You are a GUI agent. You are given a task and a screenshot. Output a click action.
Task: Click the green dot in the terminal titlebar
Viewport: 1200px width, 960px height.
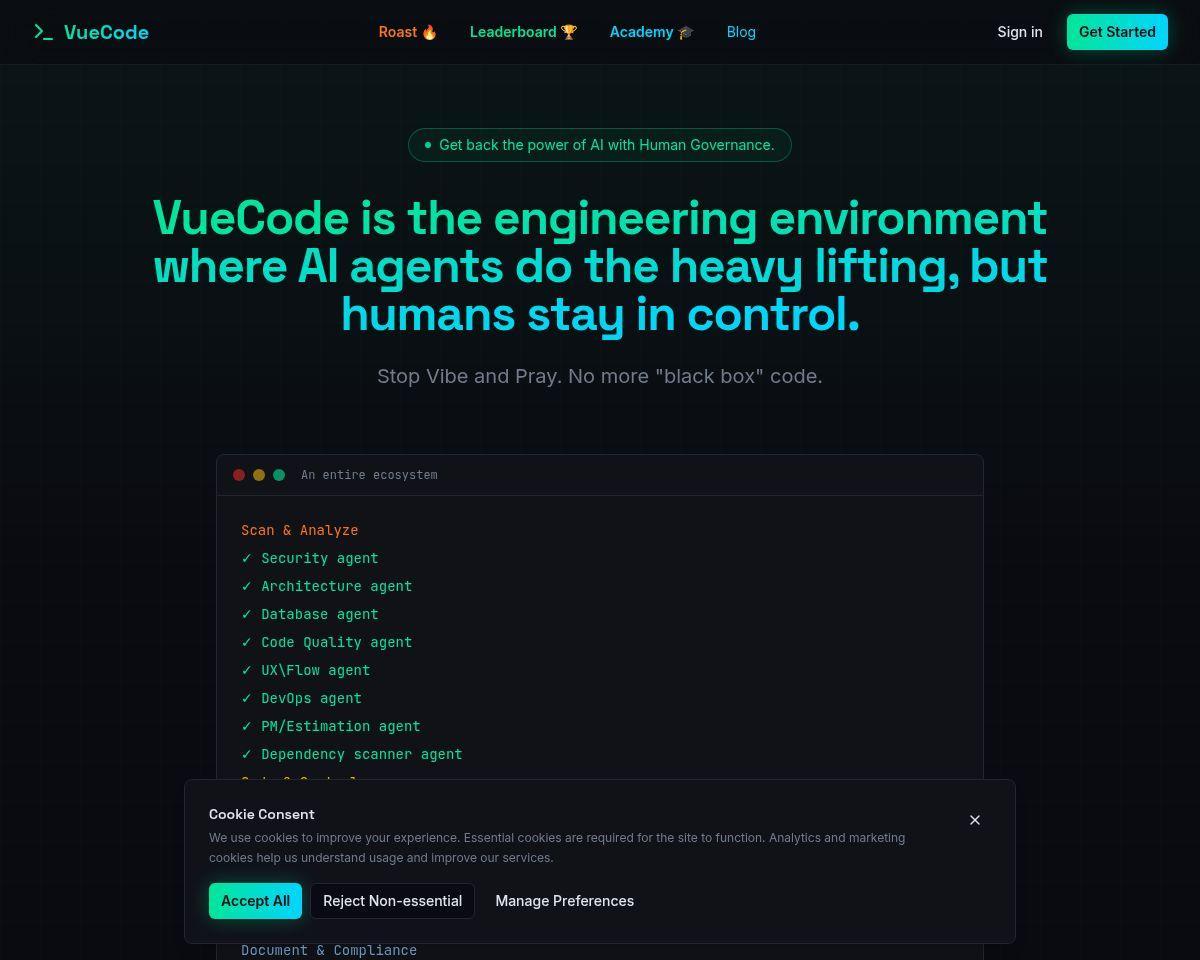(x=279, y=475)
